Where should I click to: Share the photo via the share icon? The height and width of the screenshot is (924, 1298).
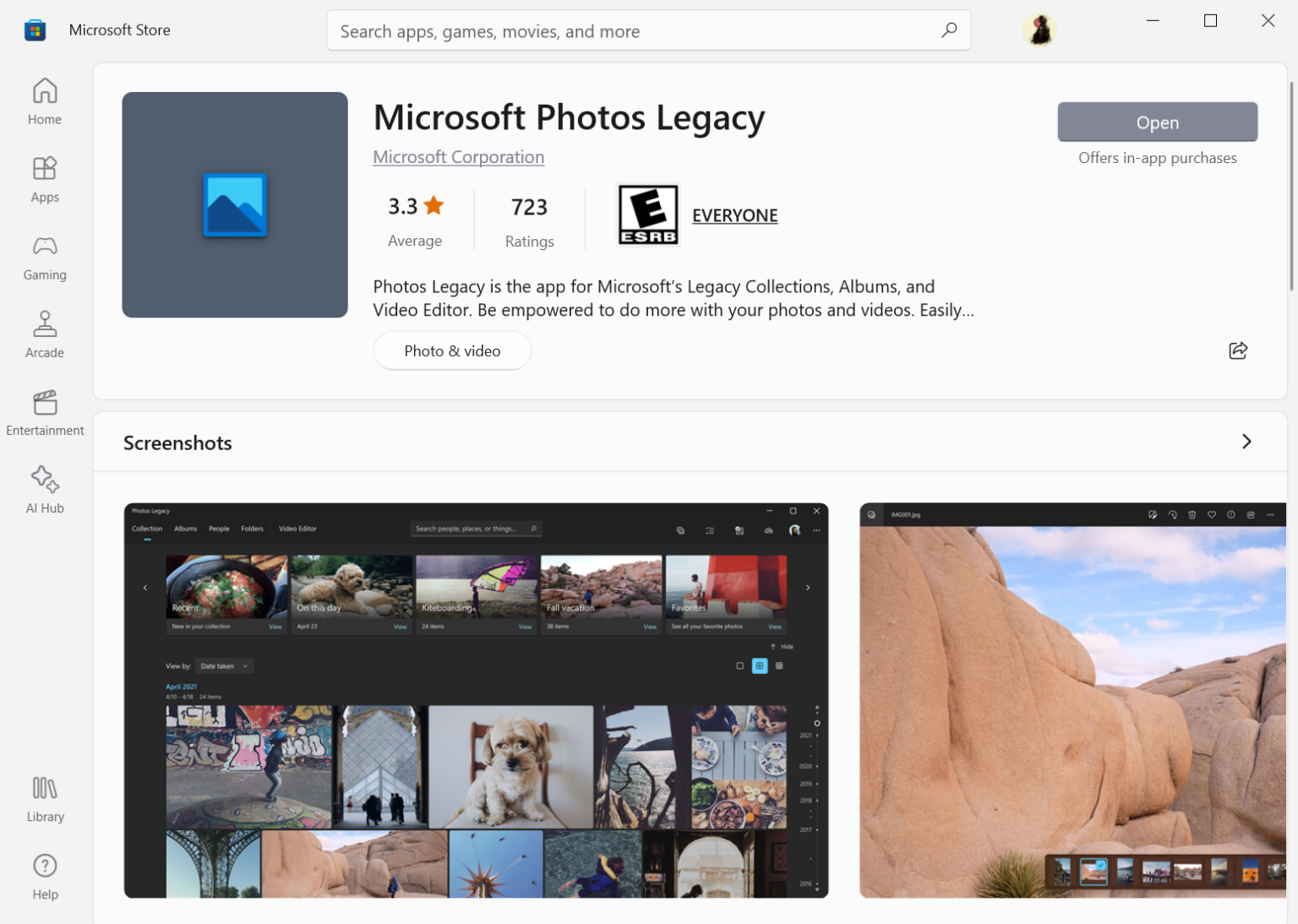coord(1251,514)
